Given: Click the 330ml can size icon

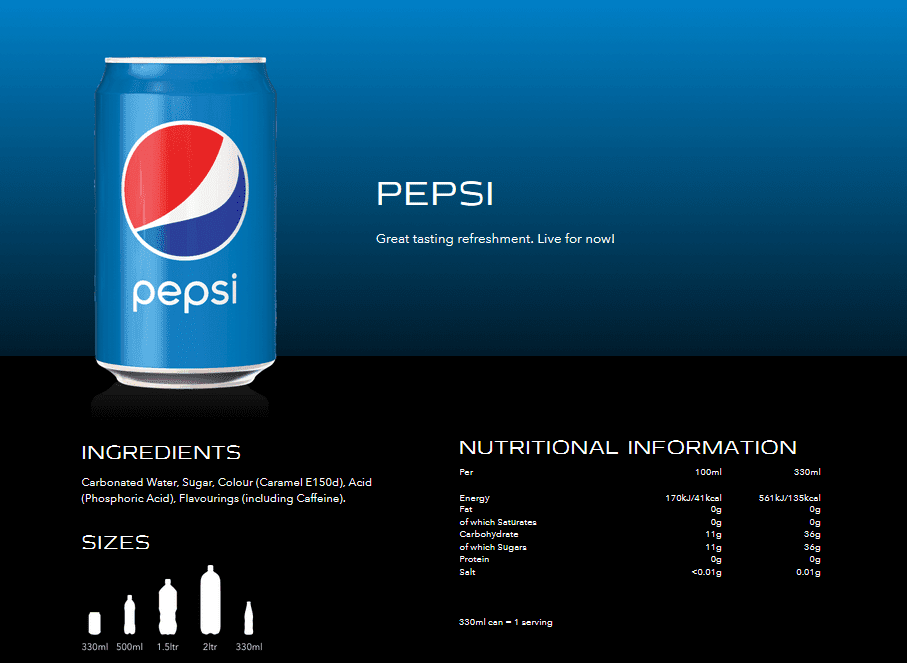Looking at the screenshot, I should click(x=95, y=623).
